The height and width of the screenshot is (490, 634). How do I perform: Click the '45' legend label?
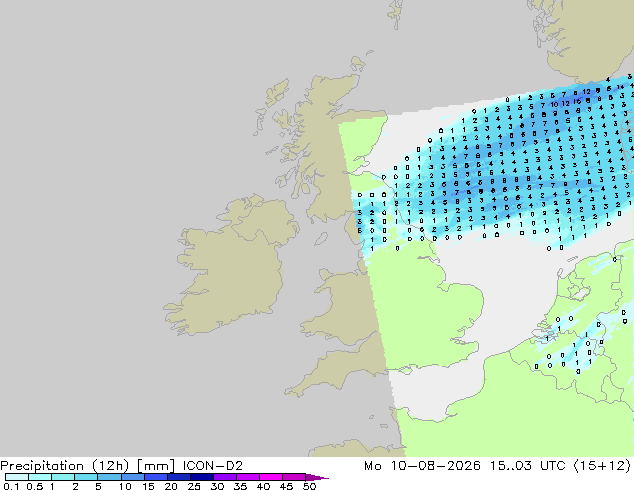(x=286, y=486)
